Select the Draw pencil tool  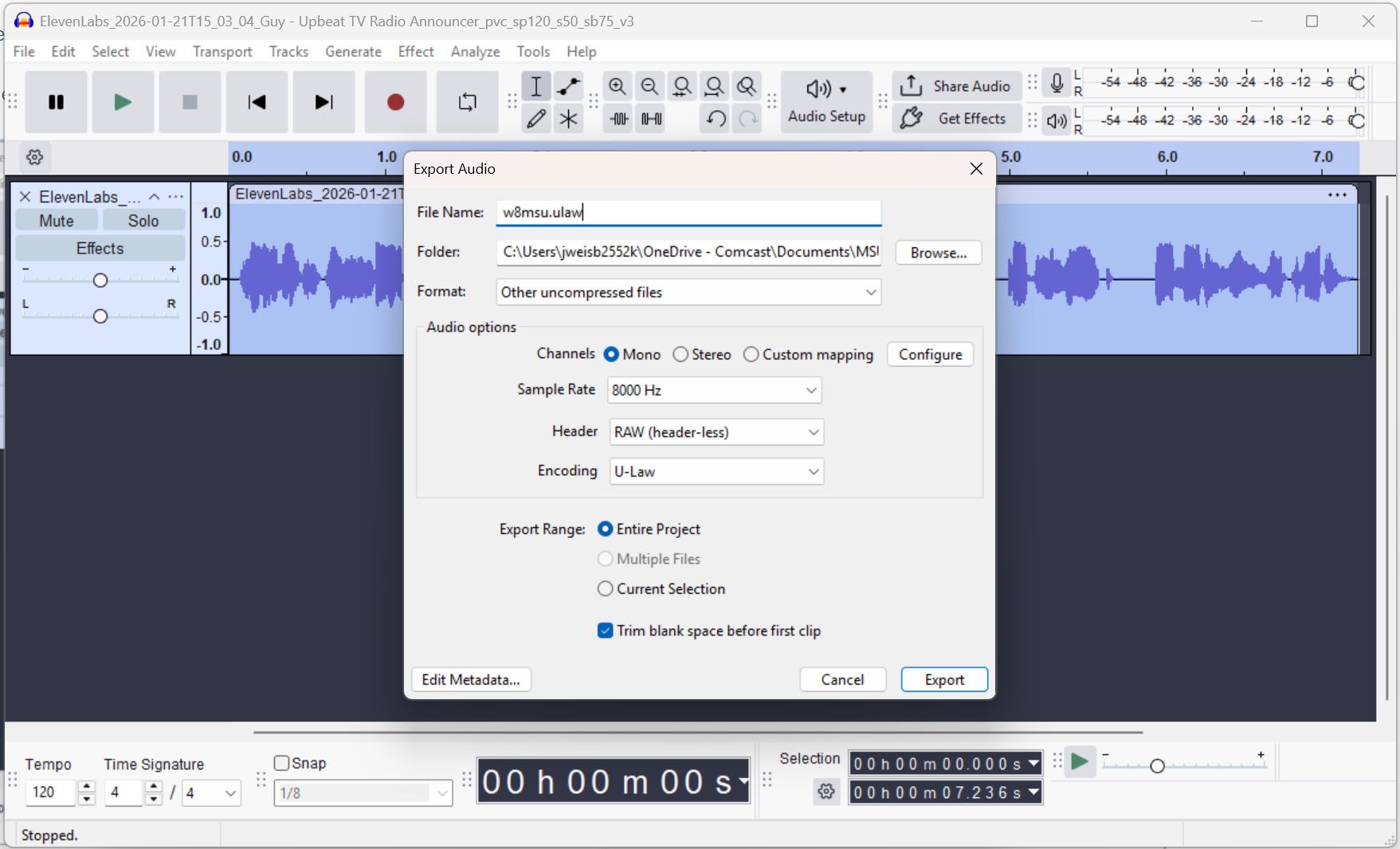coord(536,119)
